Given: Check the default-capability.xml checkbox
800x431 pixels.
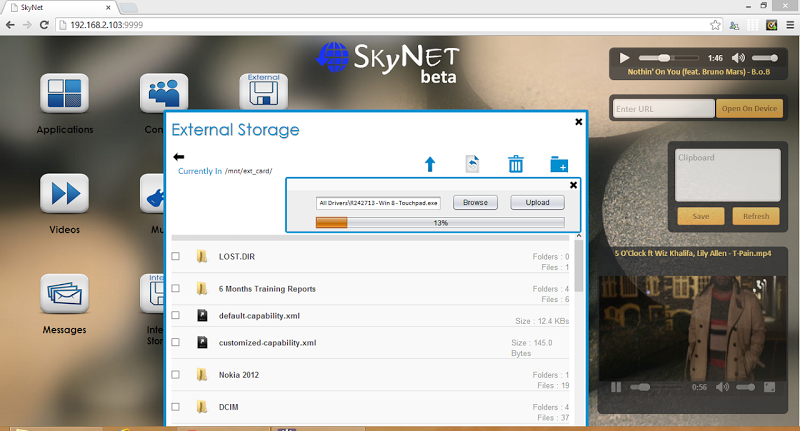Looking at the screenshot, I should click(176, 315).
